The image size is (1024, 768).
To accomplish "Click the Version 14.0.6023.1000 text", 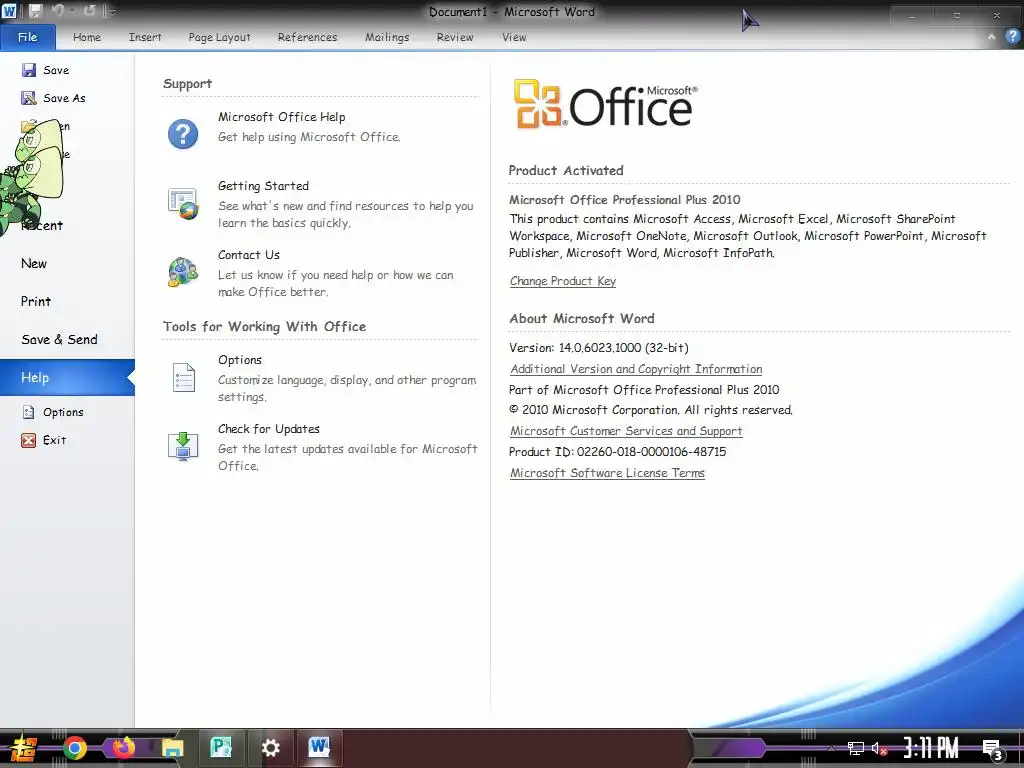I will pyautogui.click(x=599, y=348).
